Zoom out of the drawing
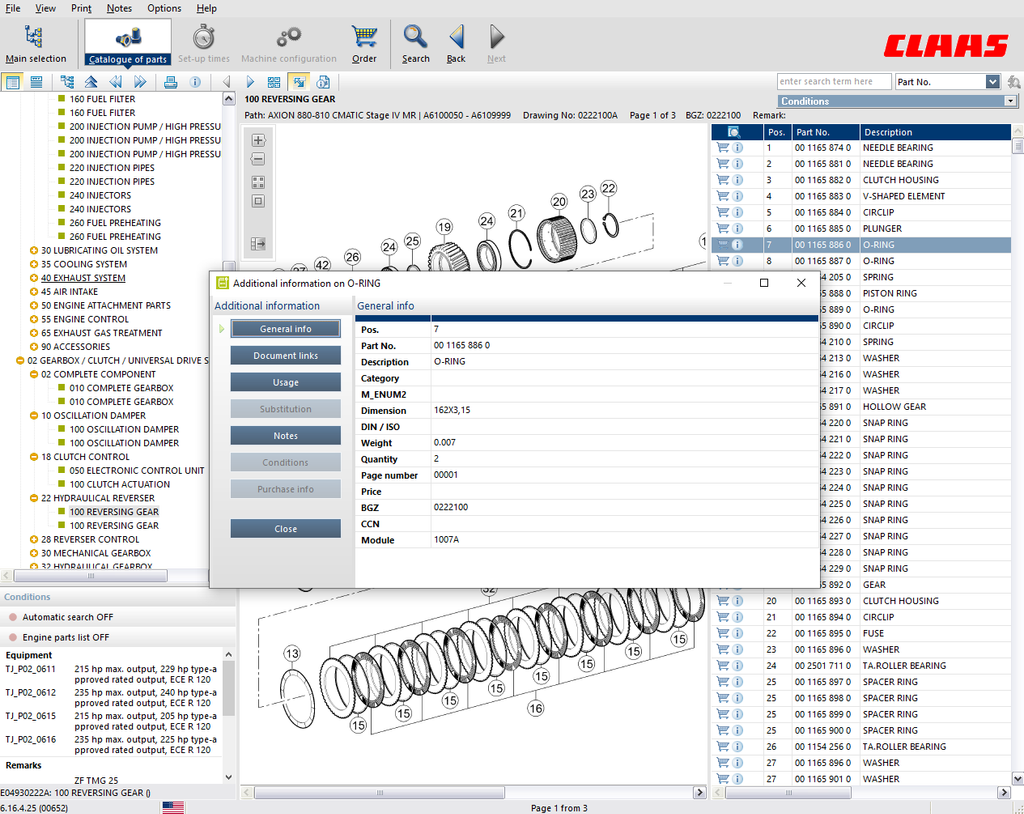Viewport: 1024px width, 814px height. tap(258, 159)
